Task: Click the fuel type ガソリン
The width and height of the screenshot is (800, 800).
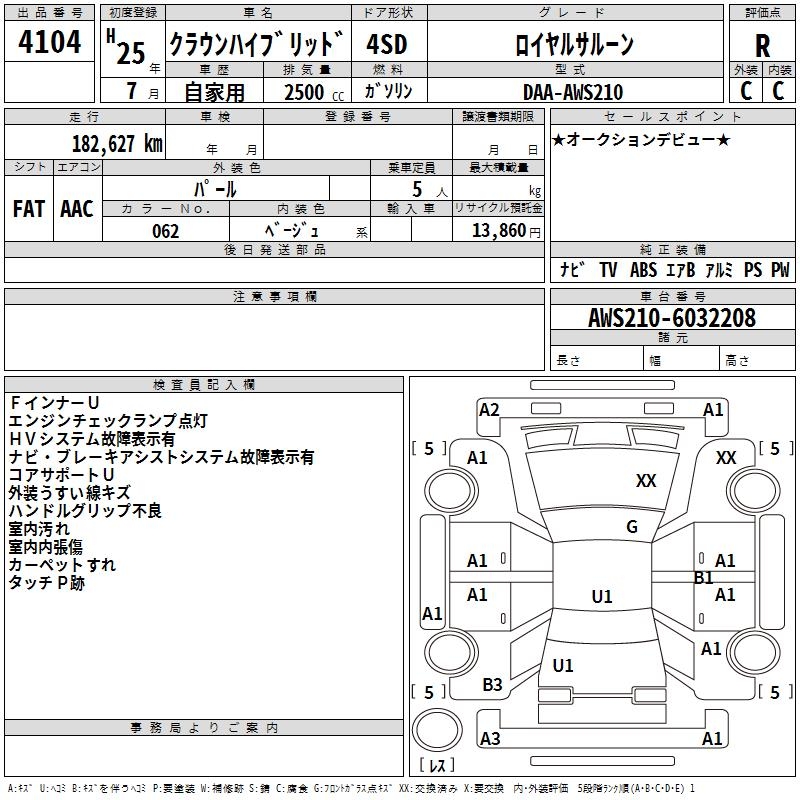Action: 388,91
